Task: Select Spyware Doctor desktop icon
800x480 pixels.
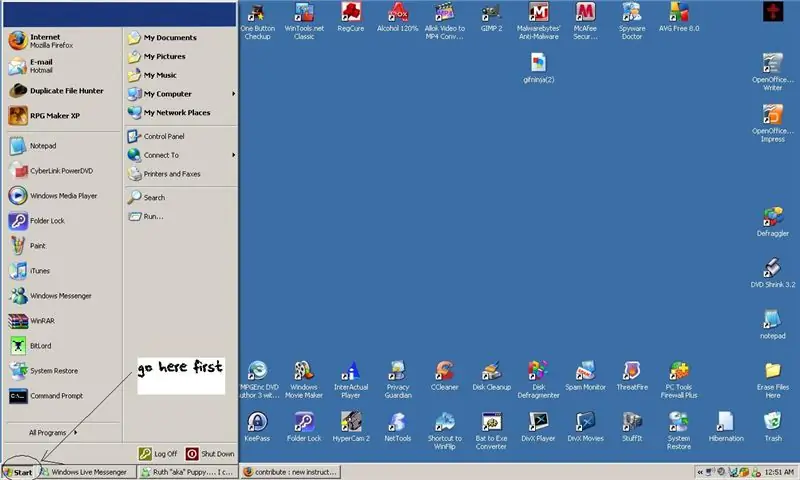Action: [632, 21]
